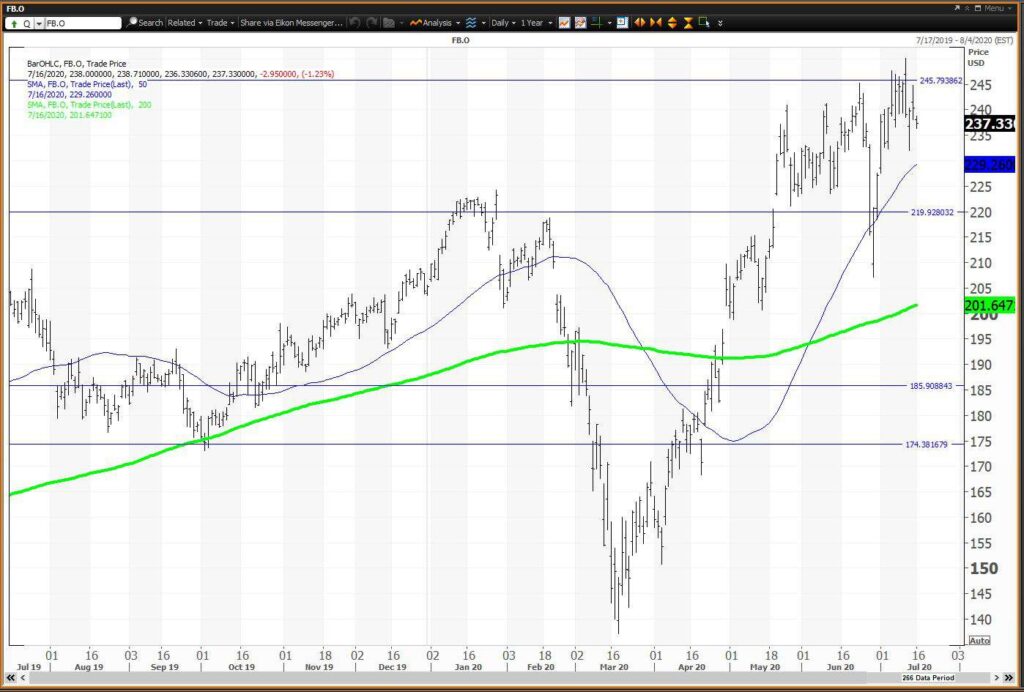The height and width of the screenshot is (692, 1024).
Task: Expand the chart style dropdown arrow
Action: (x=484, y=23)
